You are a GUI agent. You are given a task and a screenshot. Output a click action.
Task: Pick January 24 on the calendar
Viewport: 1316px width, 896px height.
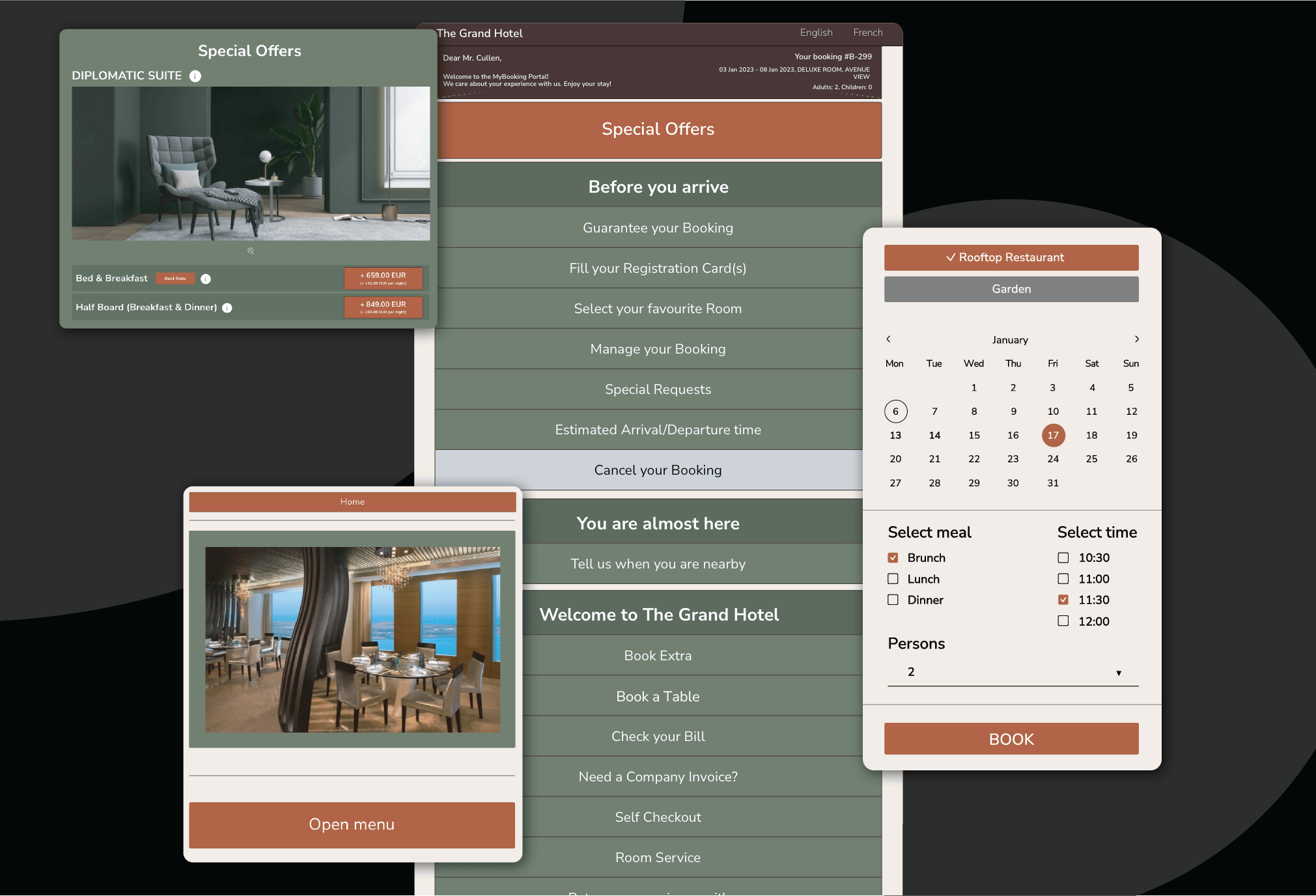pos(1052,459)
